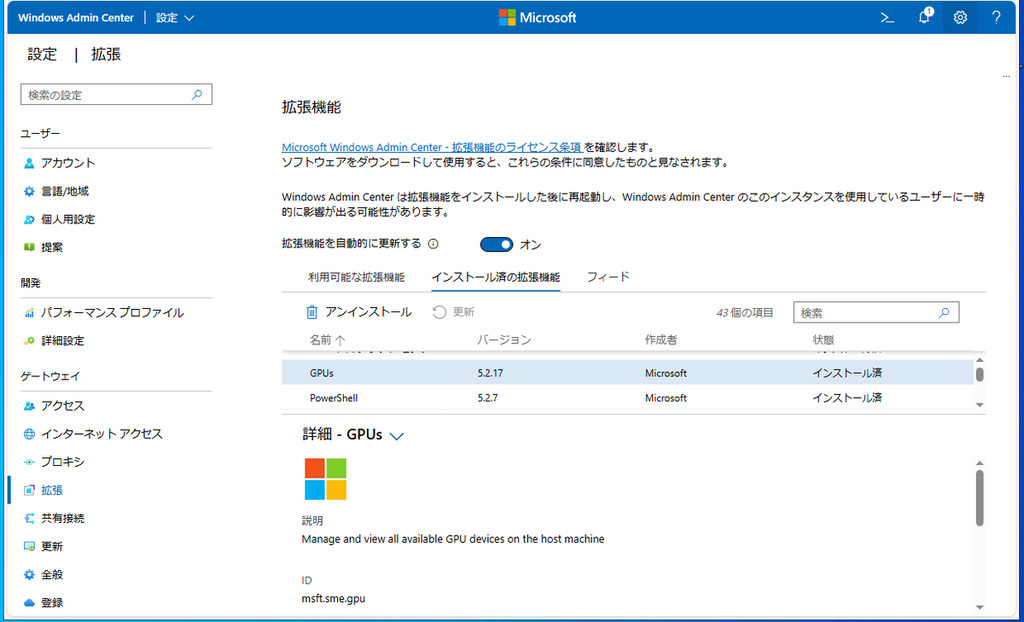Focus the extensions 検索 input field
This screenshot has height=622, width=1024.
pyautogui.click(x=876, y=313)
